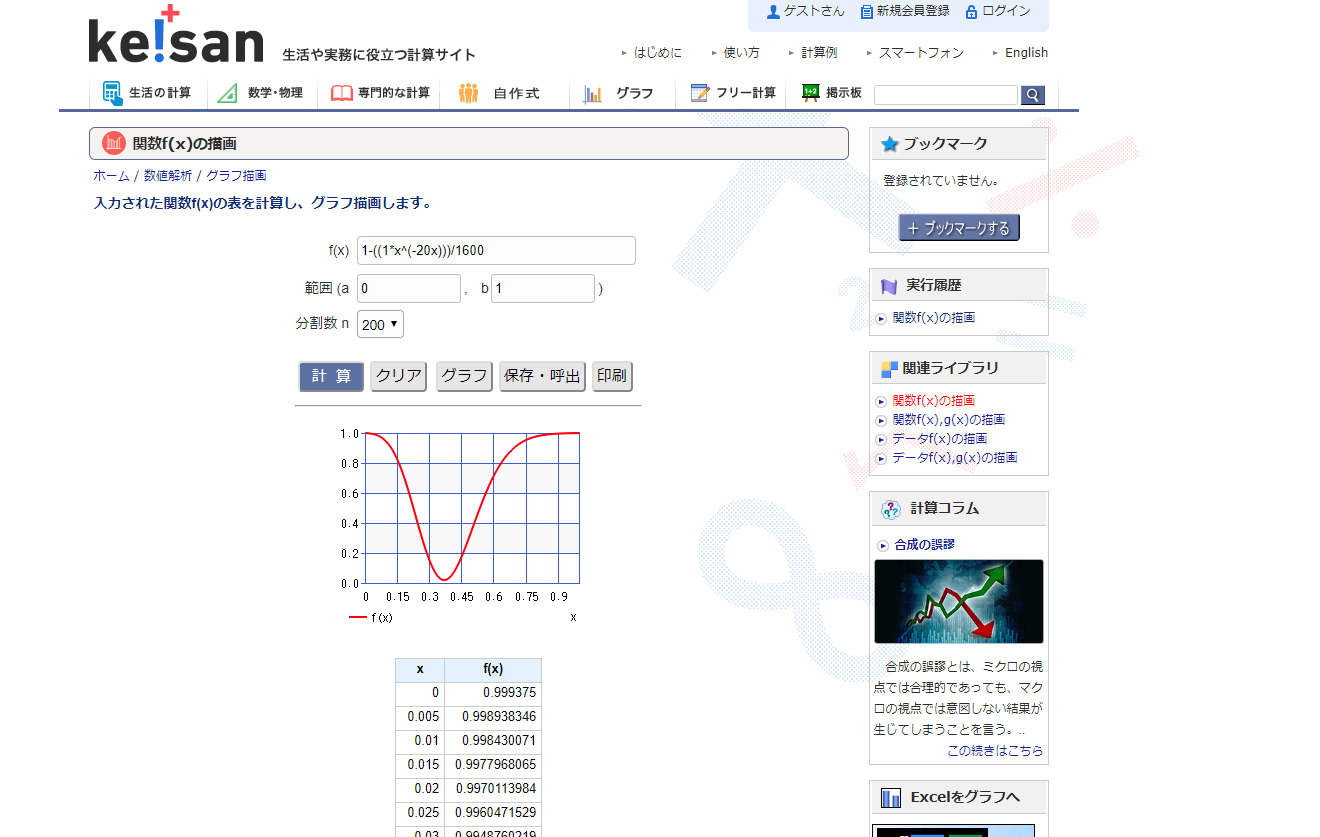
Task: Click the range b input field
Action: click(x=543, y=289)
